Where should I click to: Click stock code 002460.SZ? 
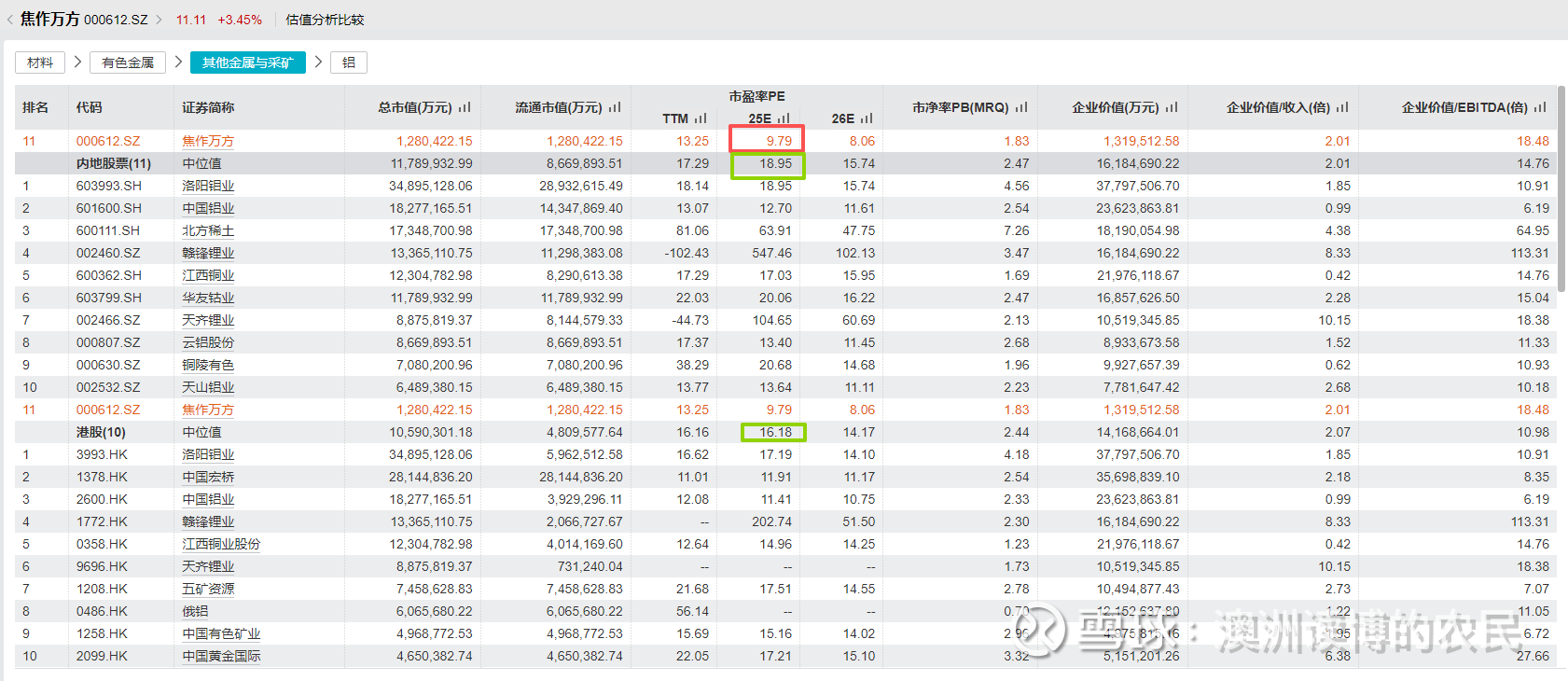108,253
